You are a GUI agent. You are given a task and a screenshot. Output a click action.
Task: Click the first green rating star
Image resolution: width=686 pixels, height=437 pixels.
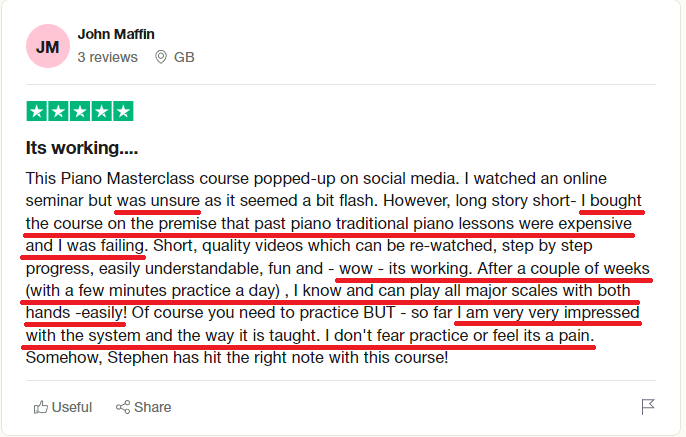coord(36,111)
